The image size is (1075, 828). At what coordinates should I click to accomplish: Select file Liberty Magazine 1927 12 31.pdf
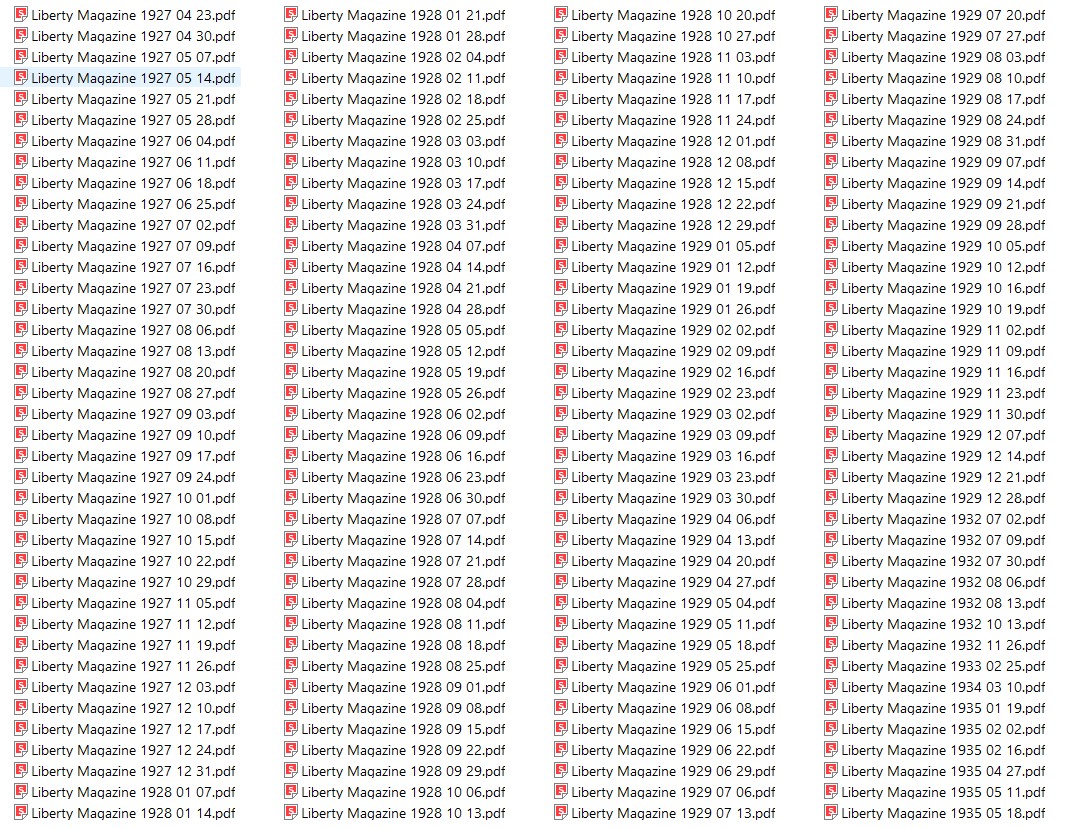[x=125, y=771]
